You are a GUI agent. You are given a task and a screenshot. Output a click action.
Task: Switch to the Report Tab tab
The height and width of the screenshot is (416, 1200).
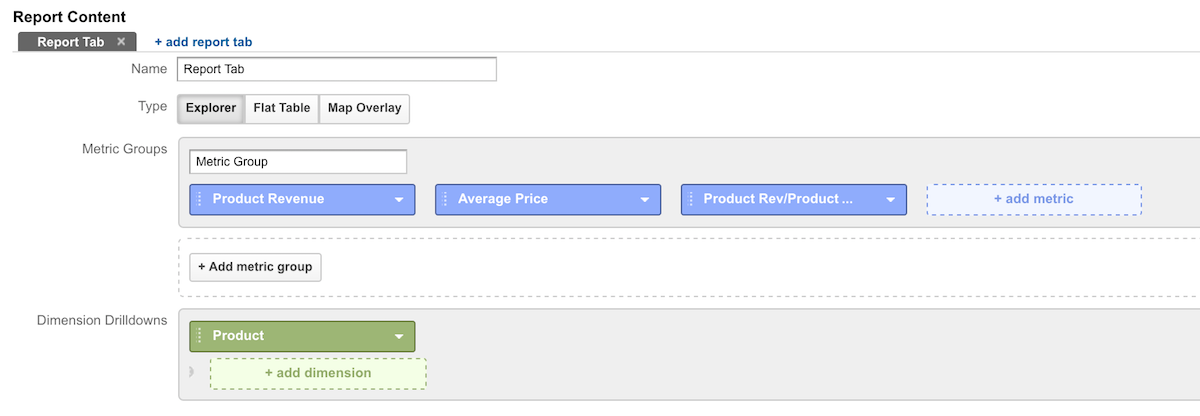click(69, 42)
